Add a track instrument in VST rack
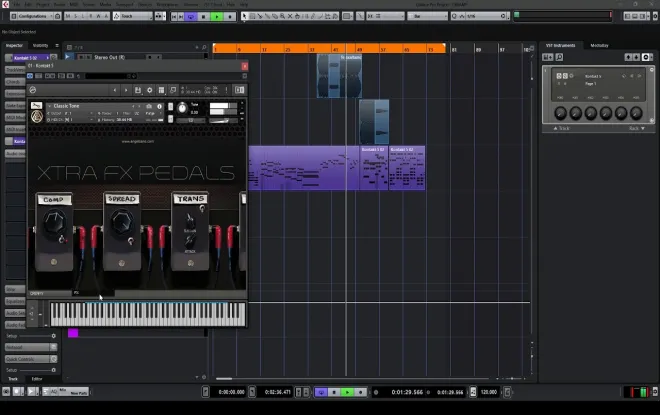Viewport: 660px width, 415px height. [x=548, y=57]
